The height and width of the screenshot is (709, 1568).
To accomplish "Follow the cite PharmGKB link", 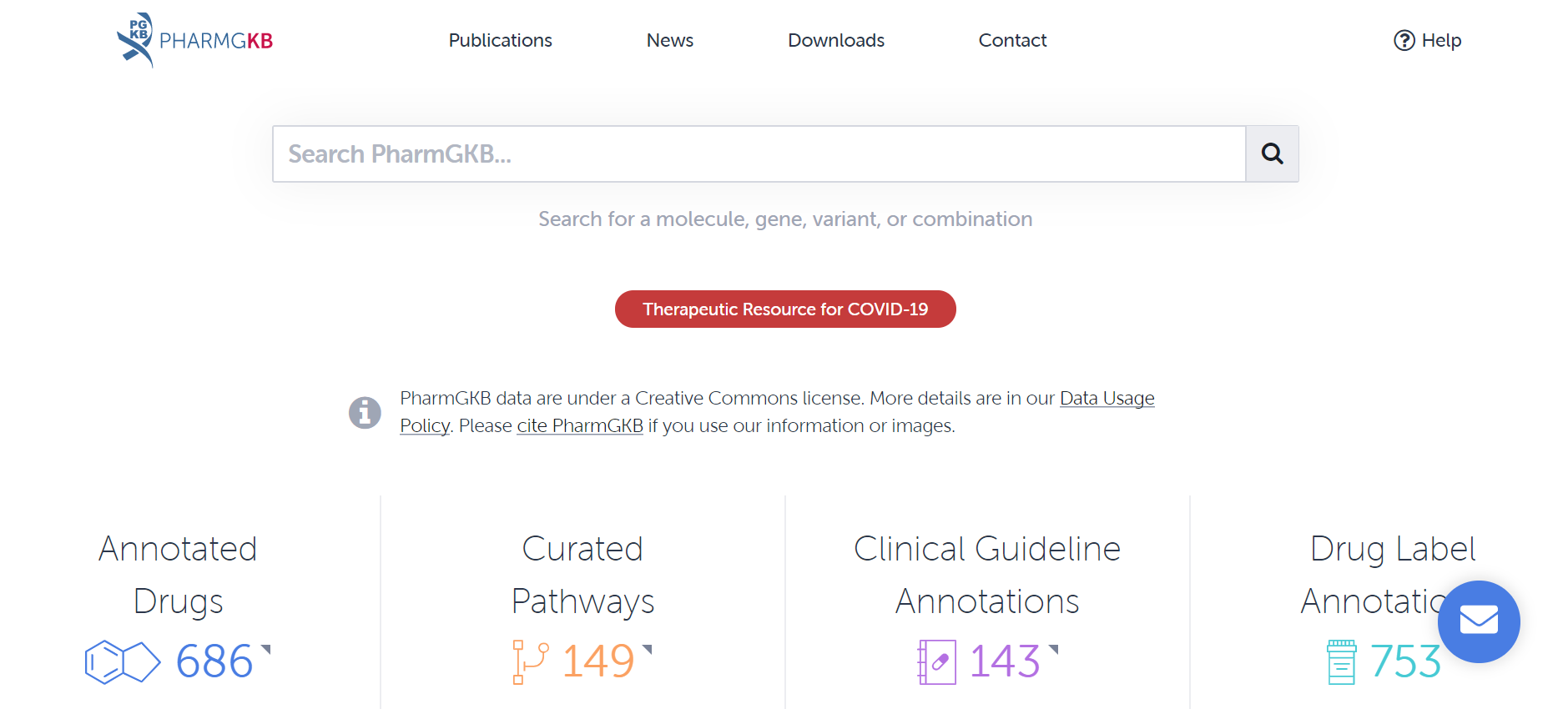I will click(579, 425).
